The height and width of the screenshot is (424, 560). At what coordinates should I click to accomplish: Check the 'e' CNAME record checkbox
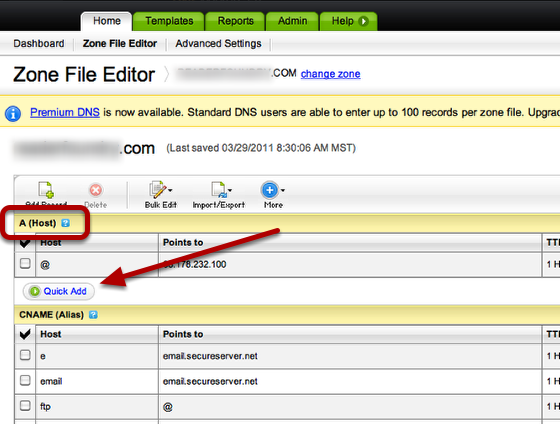[x=25, y=355]
